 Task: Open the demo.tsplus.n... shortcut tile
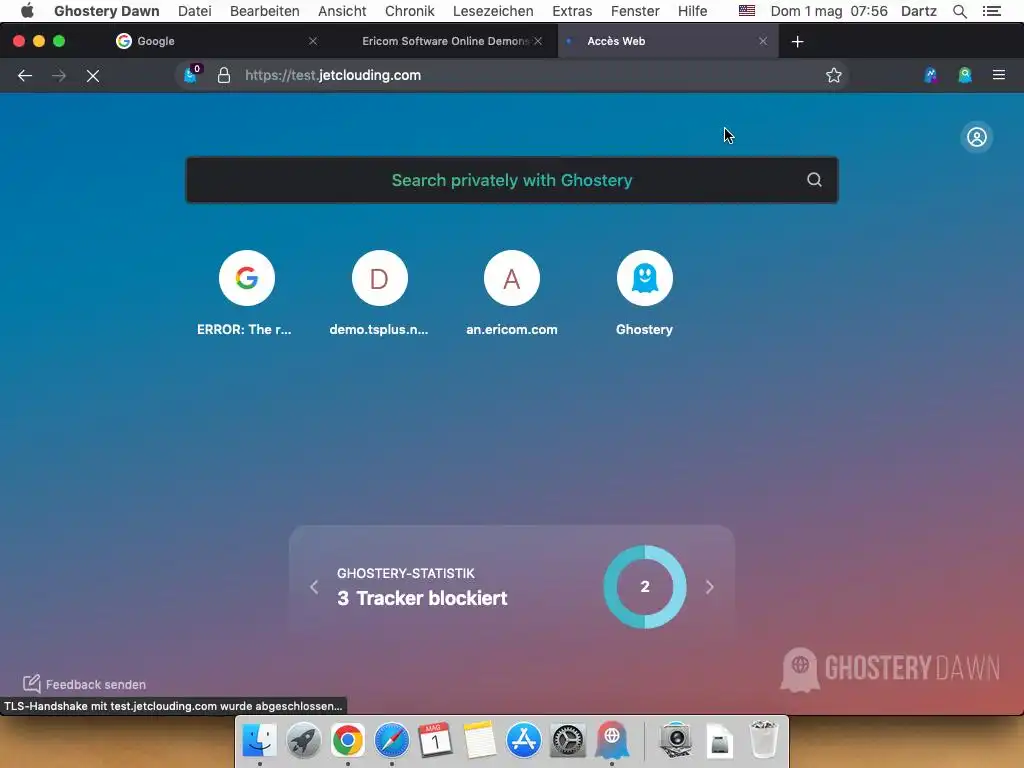(x=379, y=278)
